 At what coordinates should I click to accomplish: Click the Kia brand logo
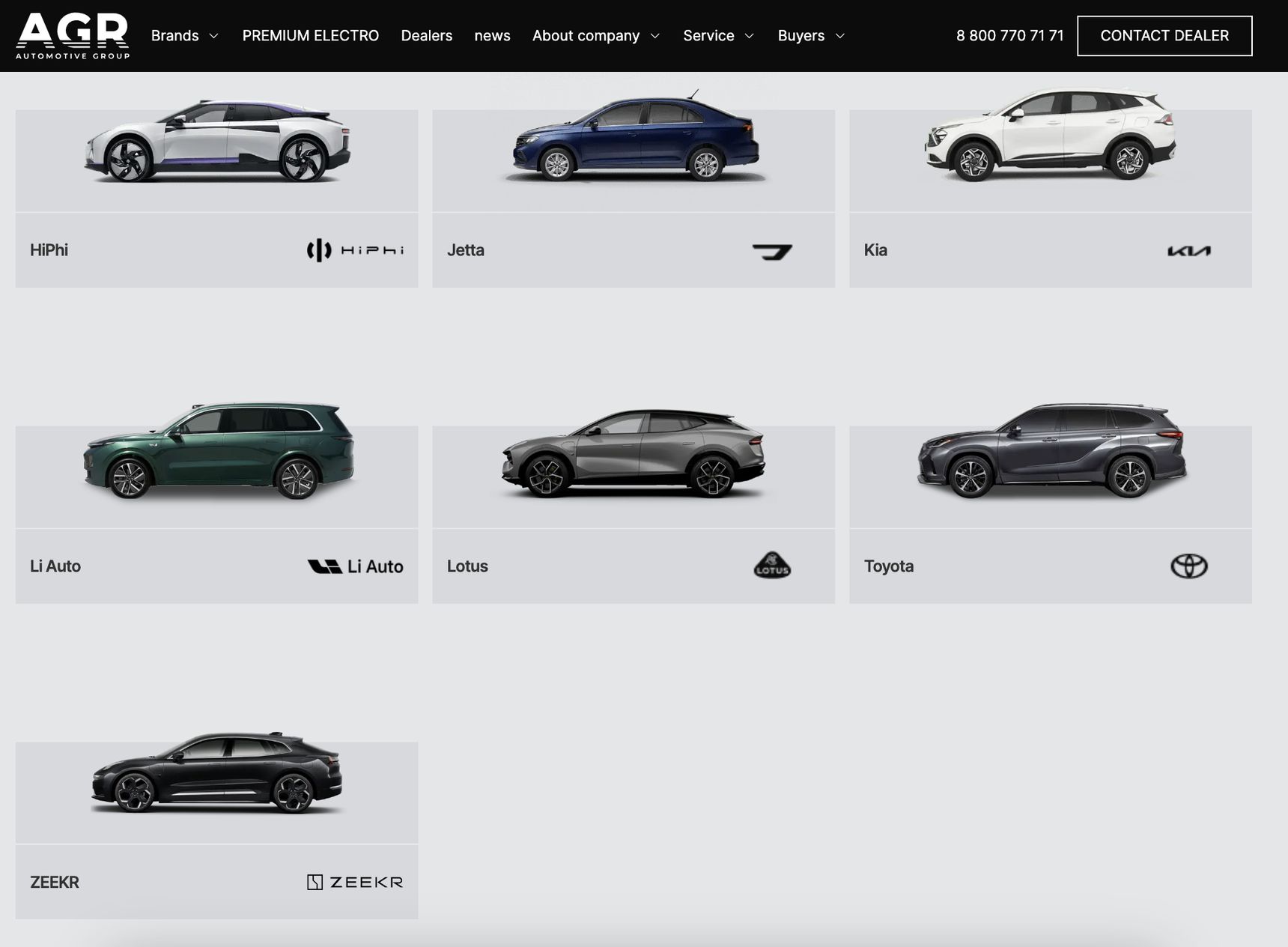point(1189,251)
